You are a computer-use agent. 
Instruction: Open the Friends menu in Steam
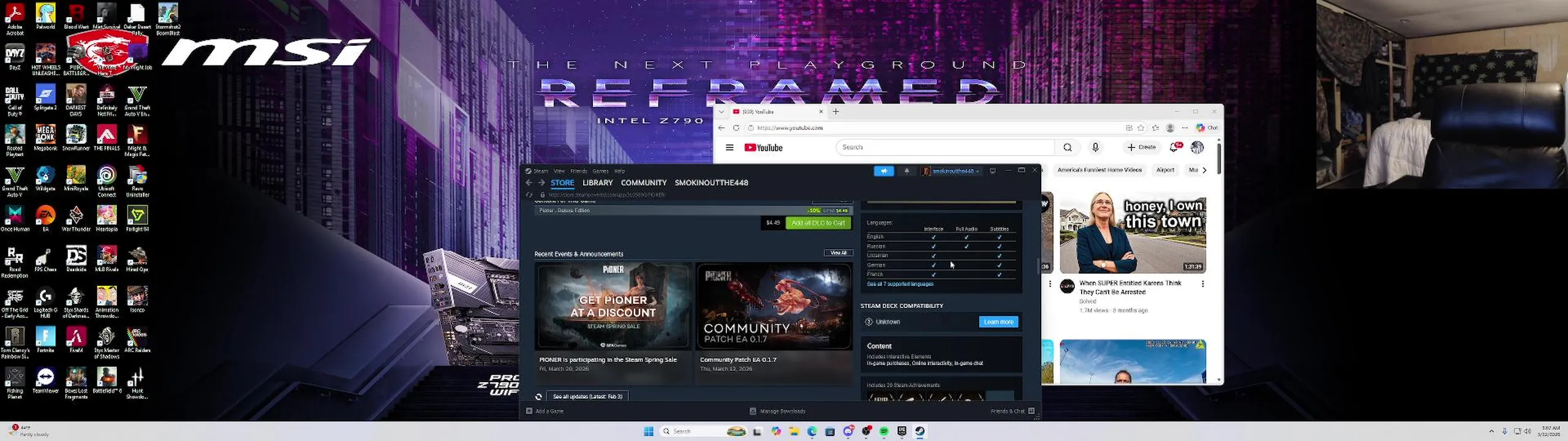point(579,171)
